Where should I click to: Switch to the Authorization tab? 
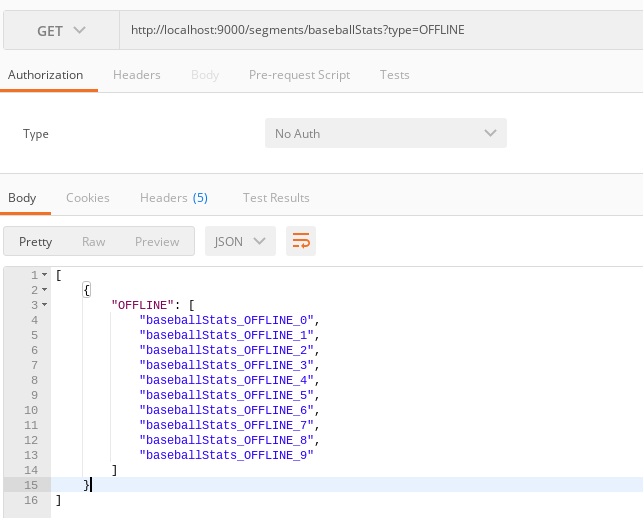click(x=46, y=75)
